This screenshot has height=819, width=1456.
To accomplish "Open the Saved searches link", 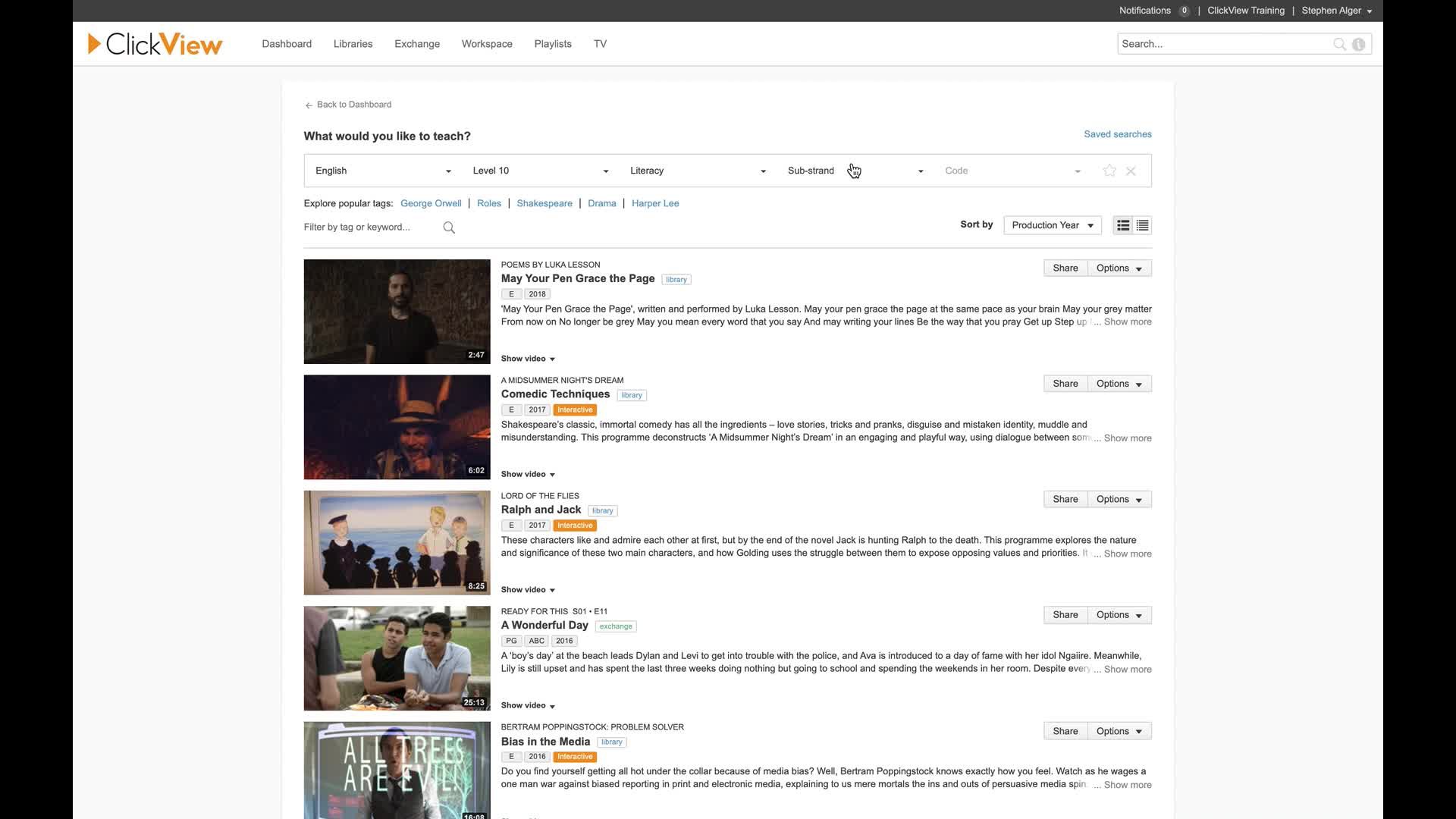I will 1117,134.
